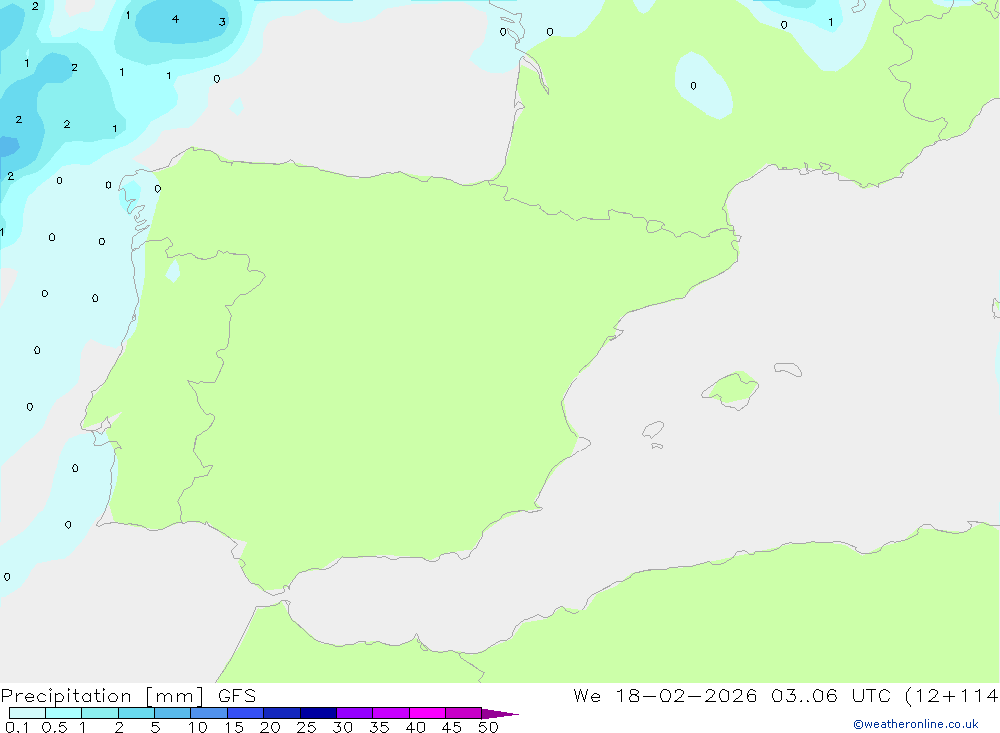Click the 40–45 mm magenta legend segment

pos(427,713)
